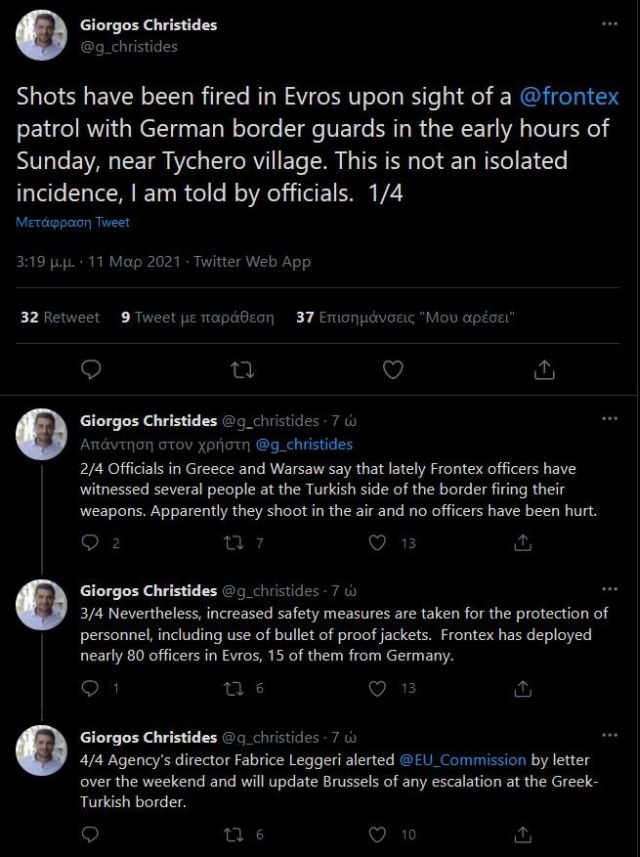Viewport: 640px width, 857px height.
Task: Reply to the 2/4 tweet
Action: pyautogui.click(x=91, y=543)
